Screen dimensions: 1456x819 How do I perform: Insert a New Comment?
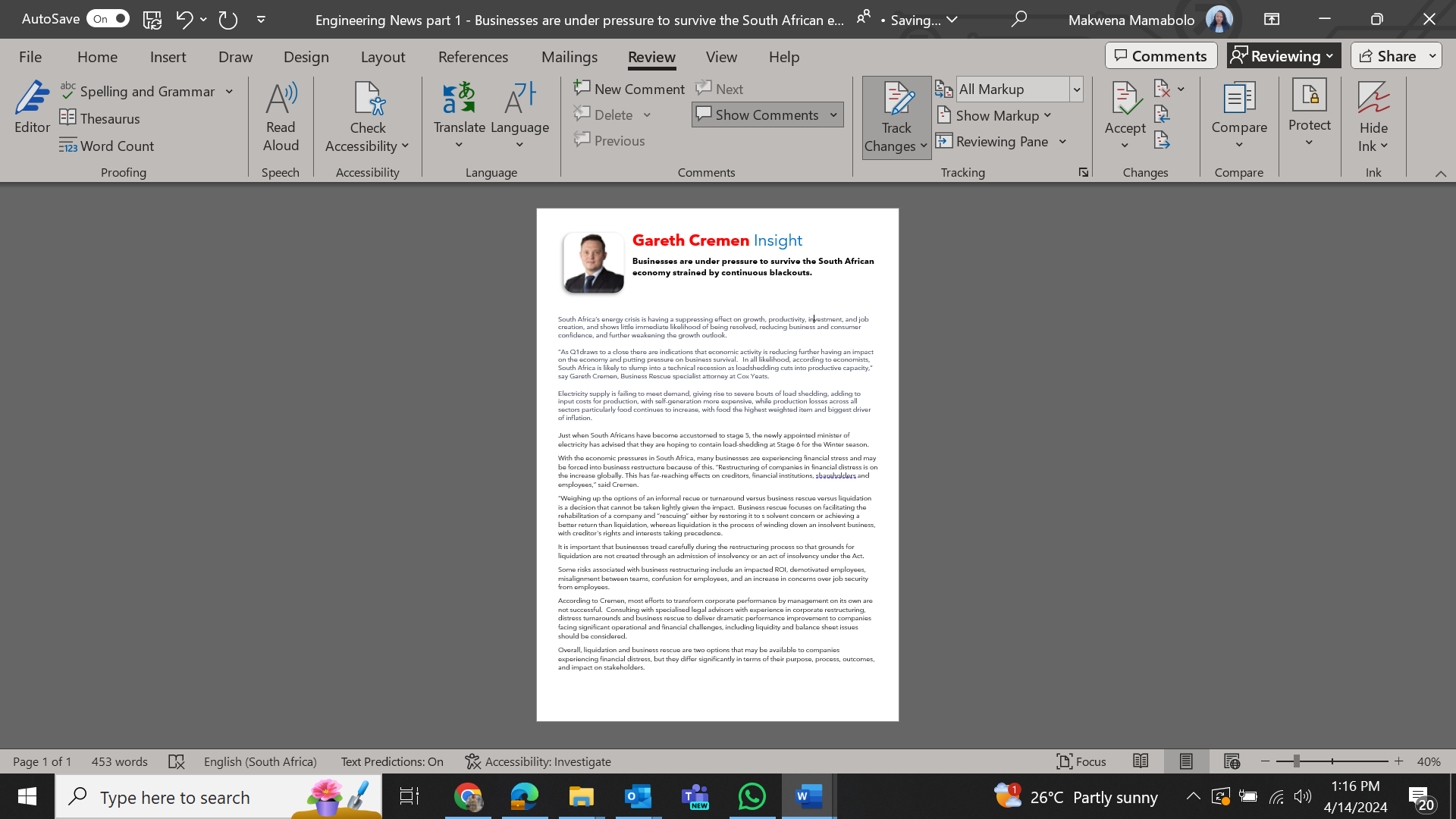(x=629, y=89)
